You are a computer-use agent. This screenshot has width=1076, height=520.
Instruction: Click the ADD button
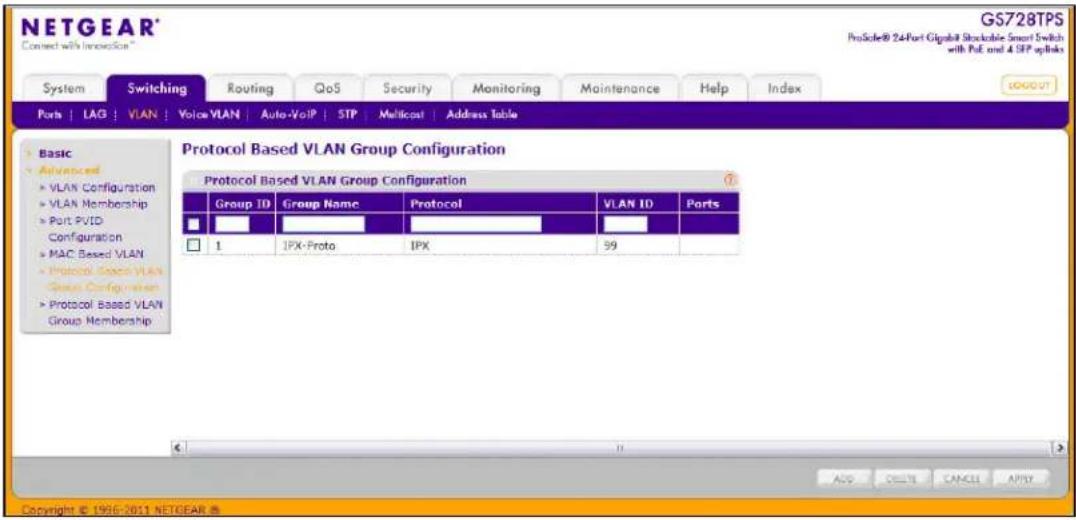(844, 478)
